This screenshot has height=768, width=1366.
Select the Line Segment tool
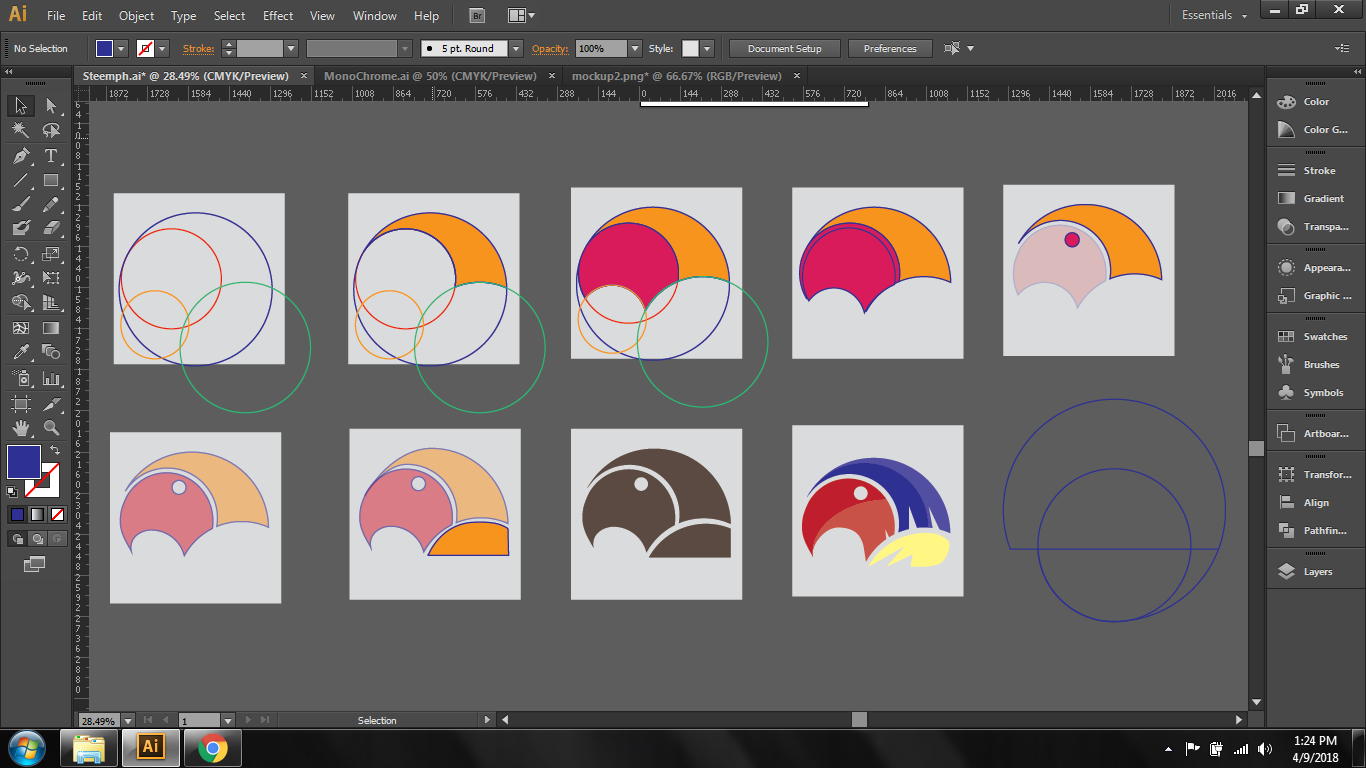click(20, 181)
